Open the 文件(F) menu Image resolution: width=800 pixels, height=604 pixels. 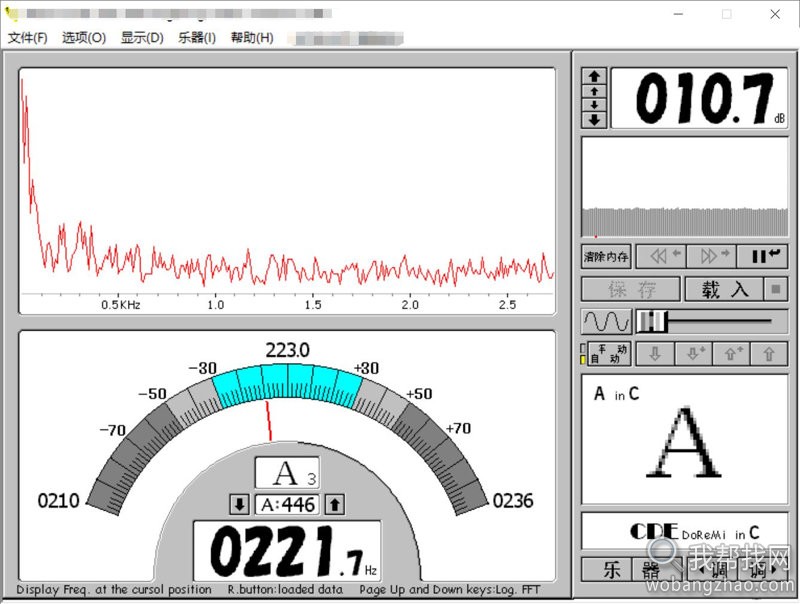(27, 38)
